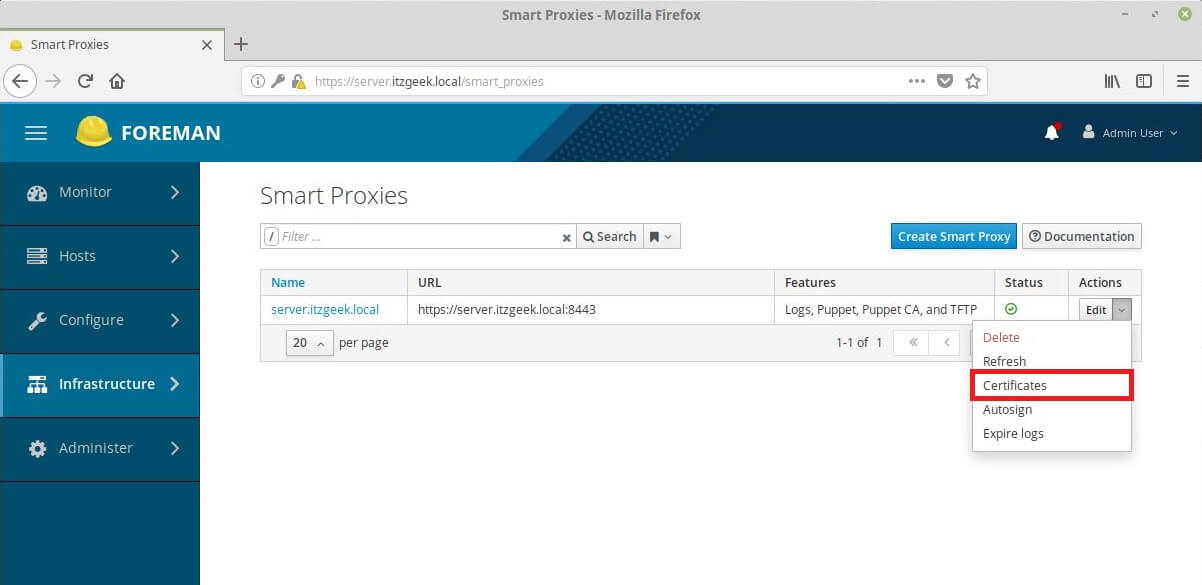1202x585 pixels.
Task: Select Delete from the actions menu
Action: pyautogui.click(x=1001, y=338)
